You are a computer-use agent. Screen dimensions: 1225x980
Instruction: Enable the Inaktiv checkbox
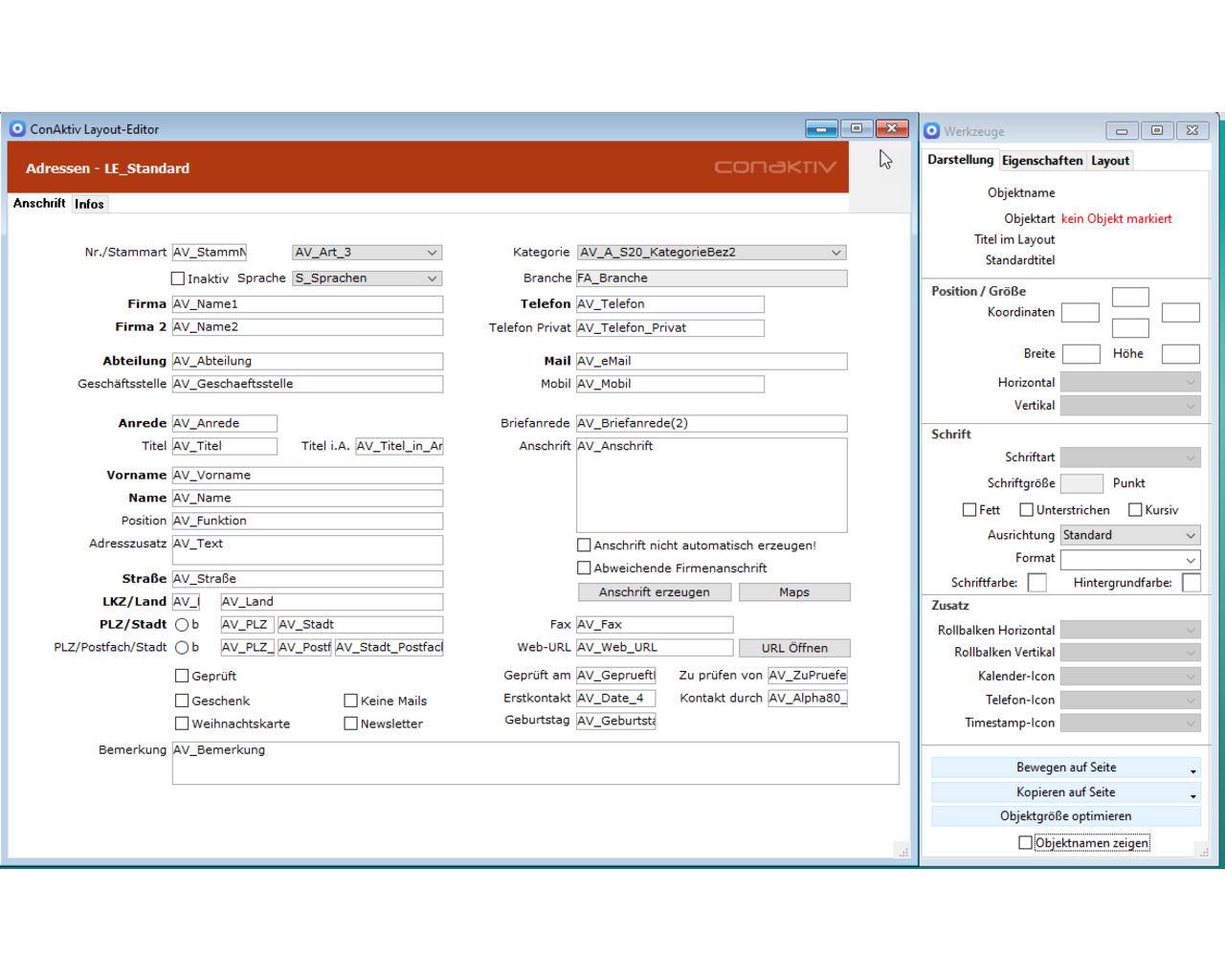pos(177,278)
